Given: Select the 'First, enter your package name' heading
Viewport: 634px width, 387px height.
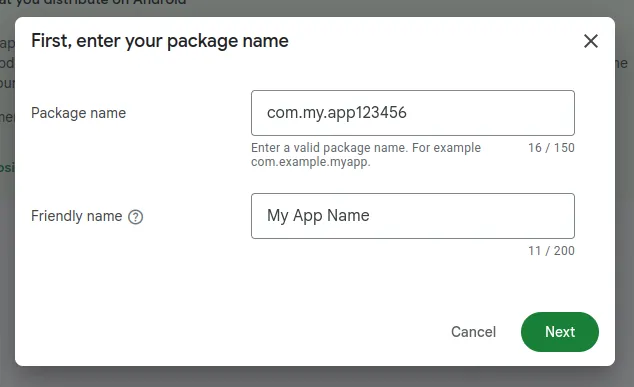Looking at the screenshot, I should click(160, 41).
